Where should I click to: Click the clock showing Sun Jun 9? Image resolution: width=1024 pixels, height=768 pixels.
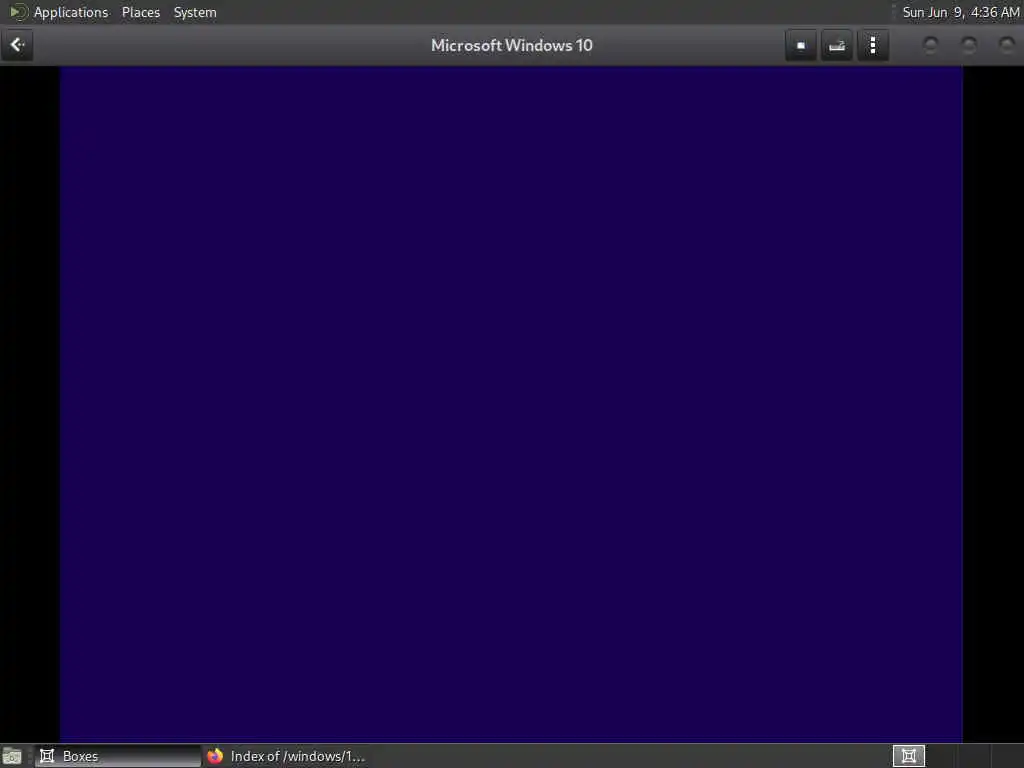point(961,12)
